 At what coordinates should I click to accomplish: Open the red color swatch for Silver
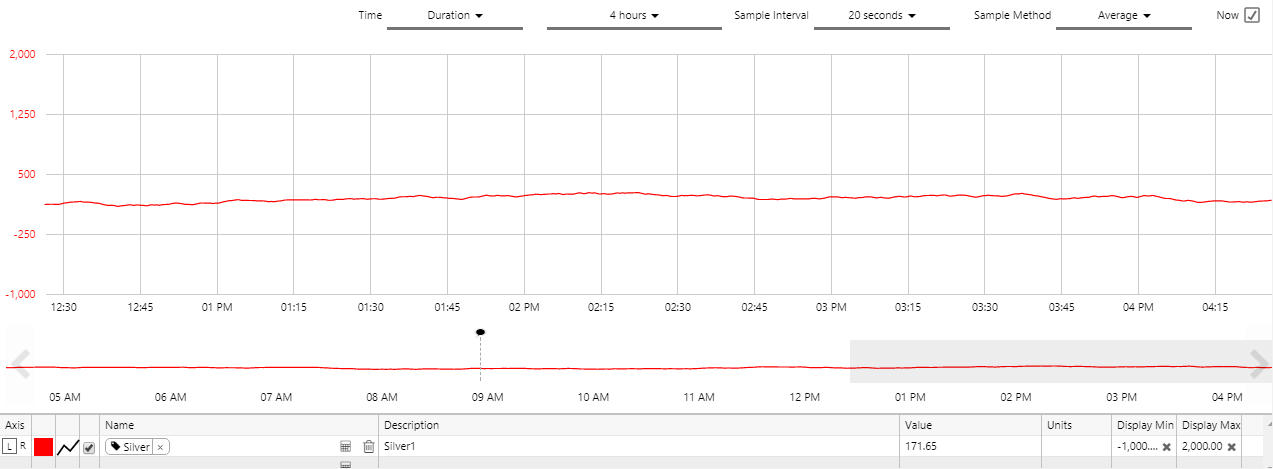(x=43, y=447)
